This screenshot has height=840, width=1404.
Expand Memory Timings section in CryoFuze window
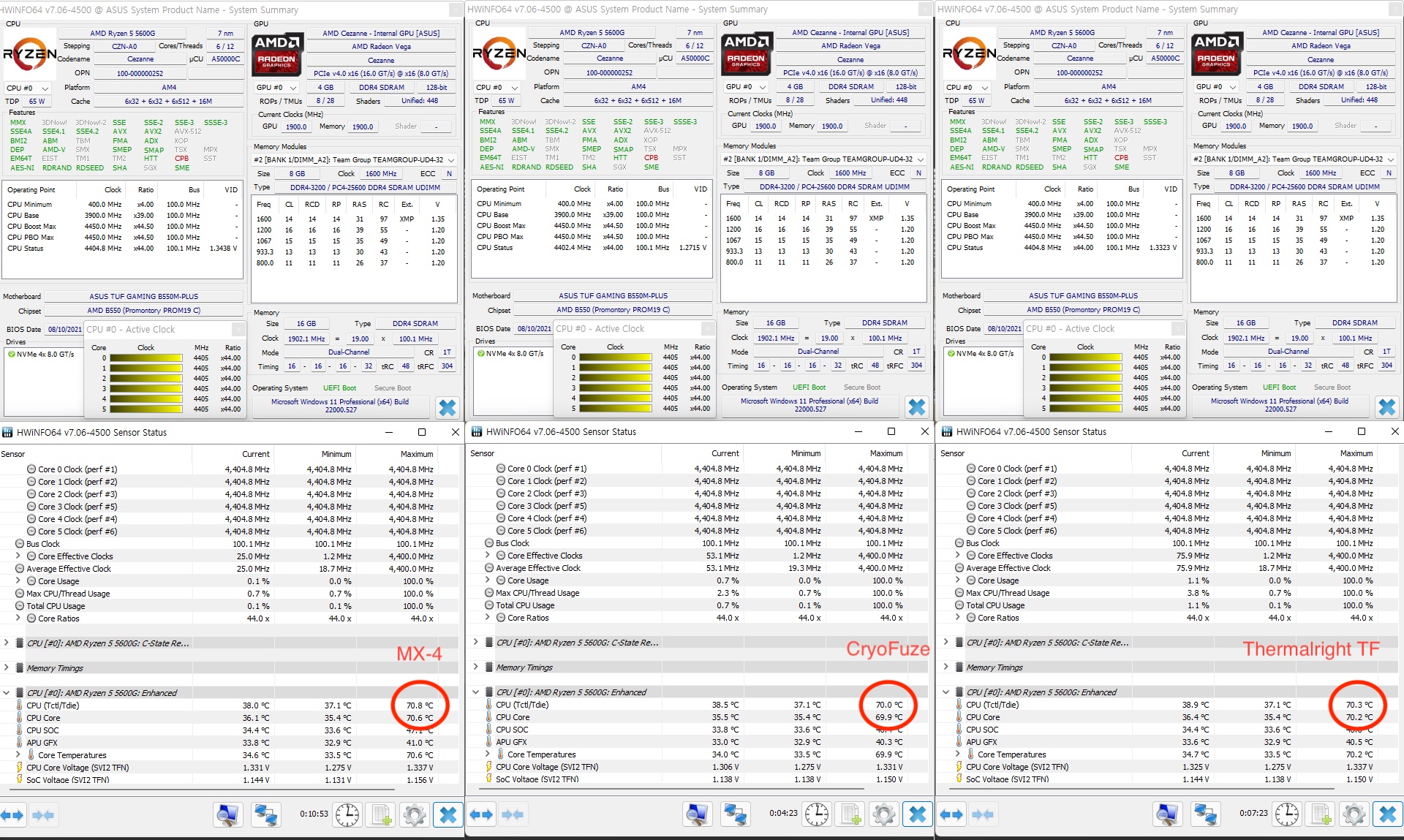pyautogui.click(x=476, y=667)
